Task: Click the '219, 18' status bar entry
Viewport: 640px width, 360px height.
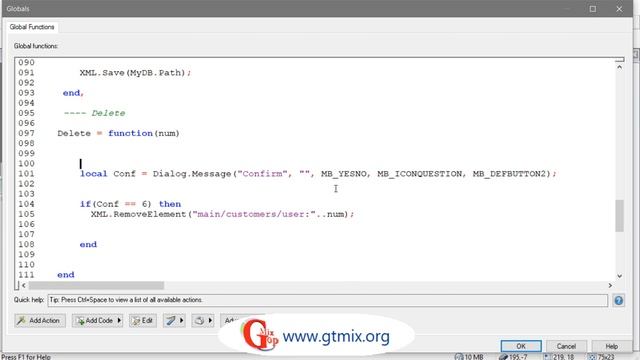Action: pos(559,357)
